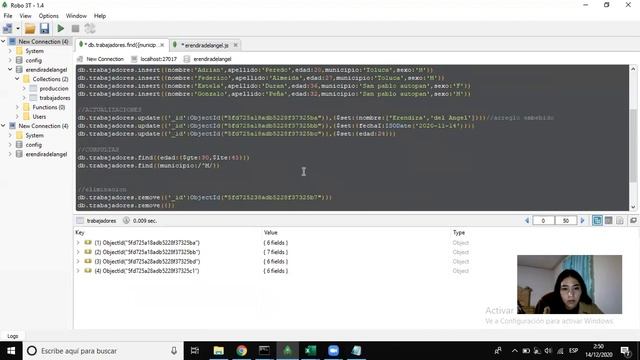Collapse the first New Connection (4) node
640x360 pixels.
3,41
